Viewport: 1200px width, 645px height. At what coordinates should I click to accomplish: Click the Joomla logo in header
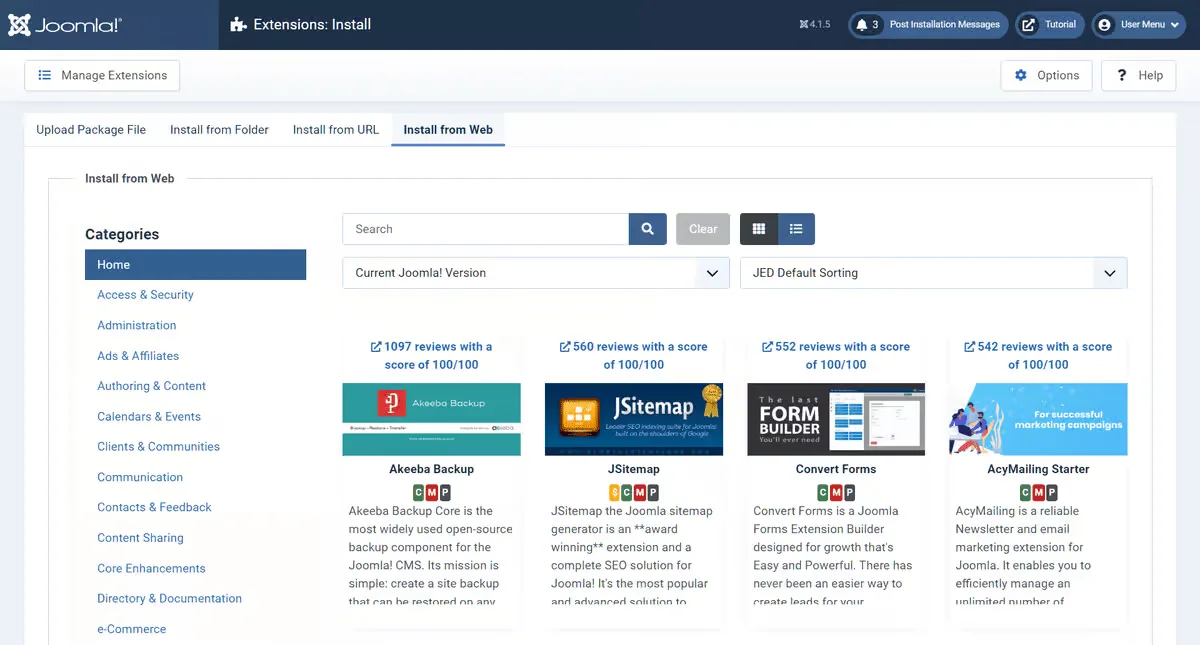pyautogui.click(x=65, y=25)
